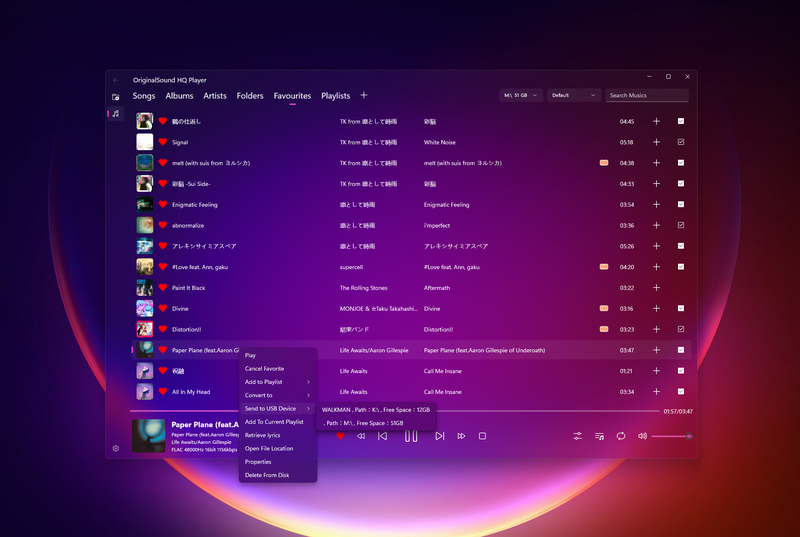Switch to the Artists tab

215,96
